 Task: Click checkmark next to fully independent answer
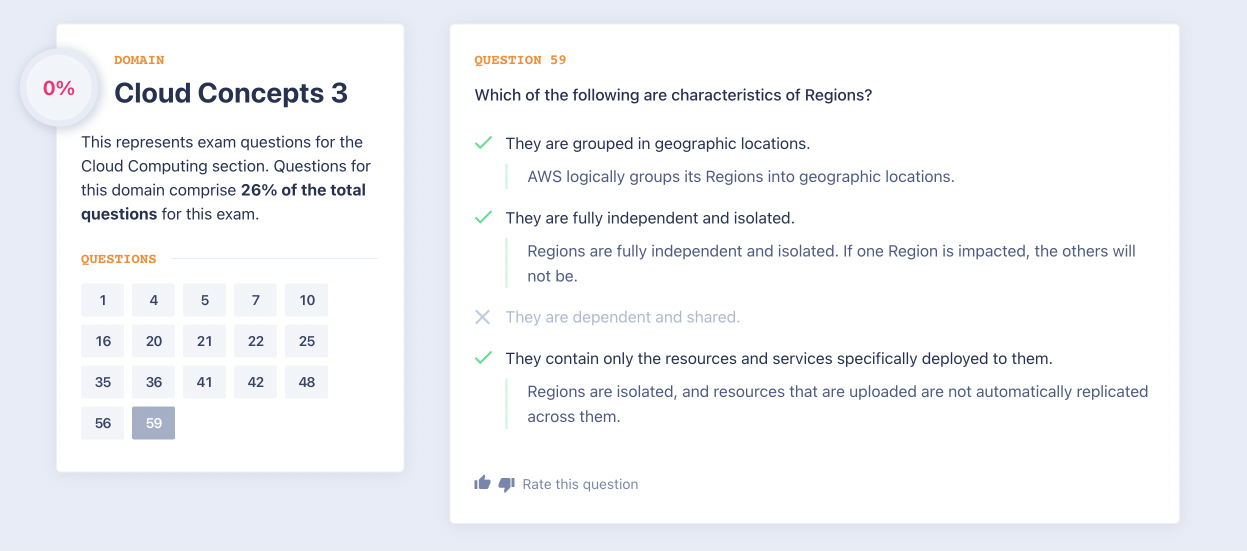tap(483, 217)
